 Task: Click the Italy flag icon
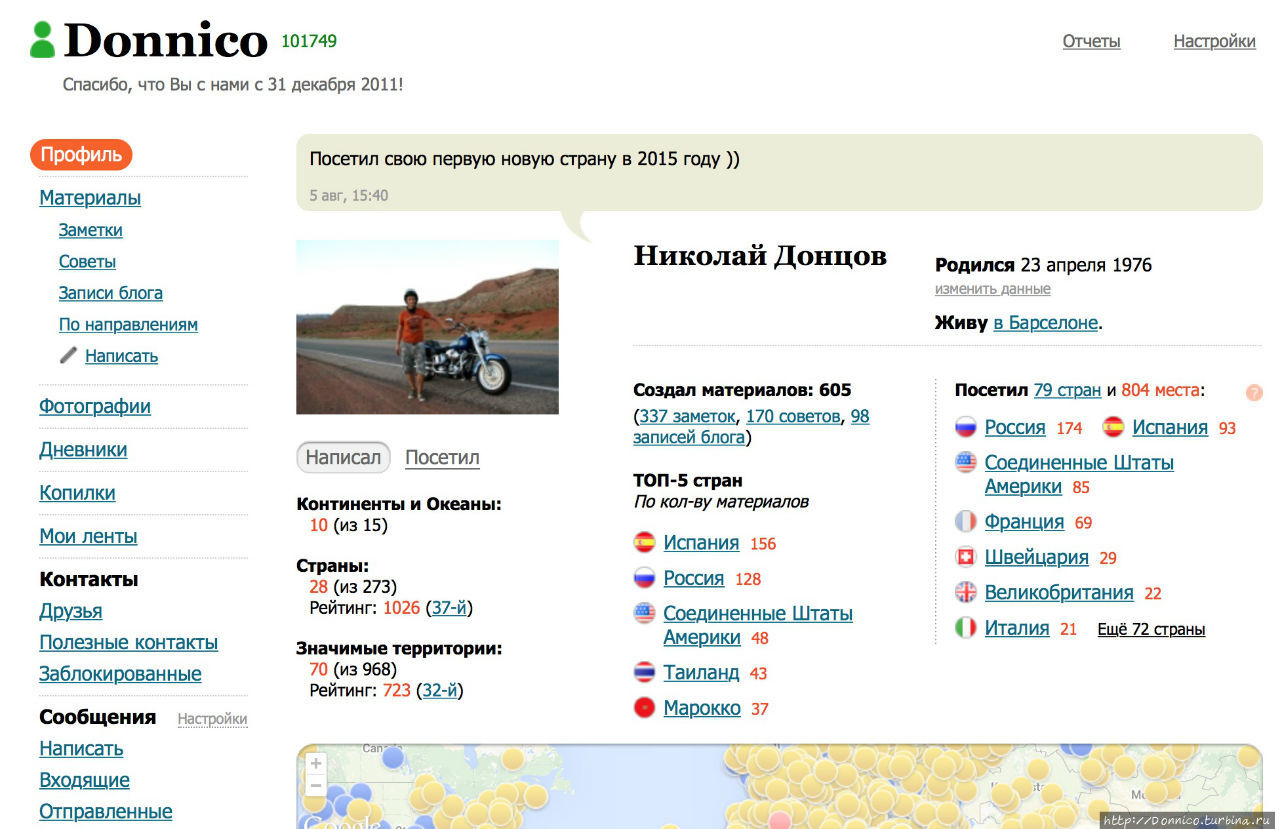[965, 628]
